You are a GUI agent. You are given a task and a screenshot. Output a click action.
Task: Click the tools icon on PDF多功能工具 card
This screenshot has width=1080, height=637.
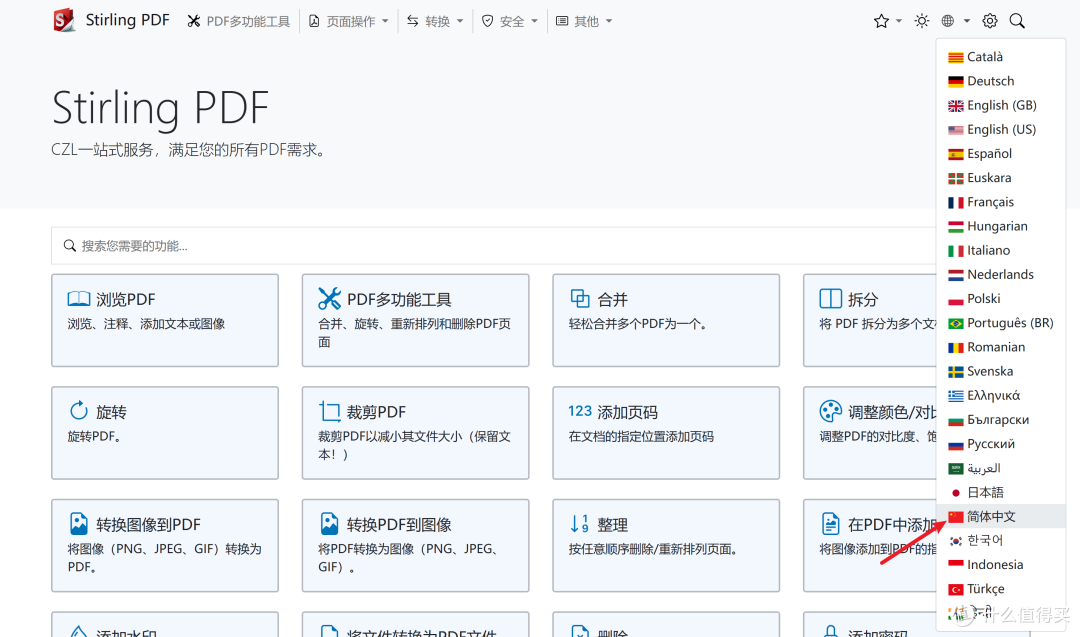tap(329, 298)
